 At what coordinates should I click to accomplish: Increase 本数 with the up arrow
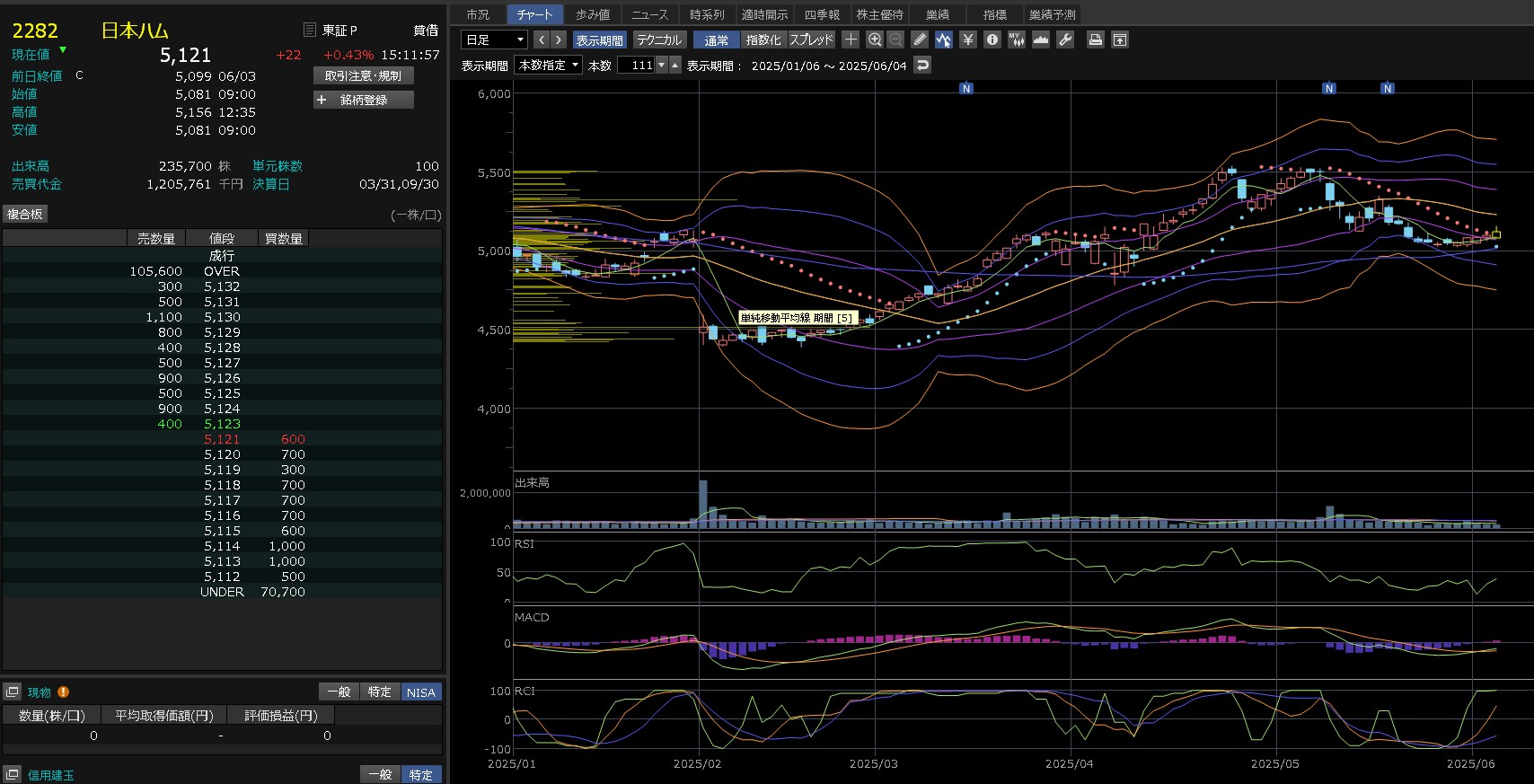[675, 65]
